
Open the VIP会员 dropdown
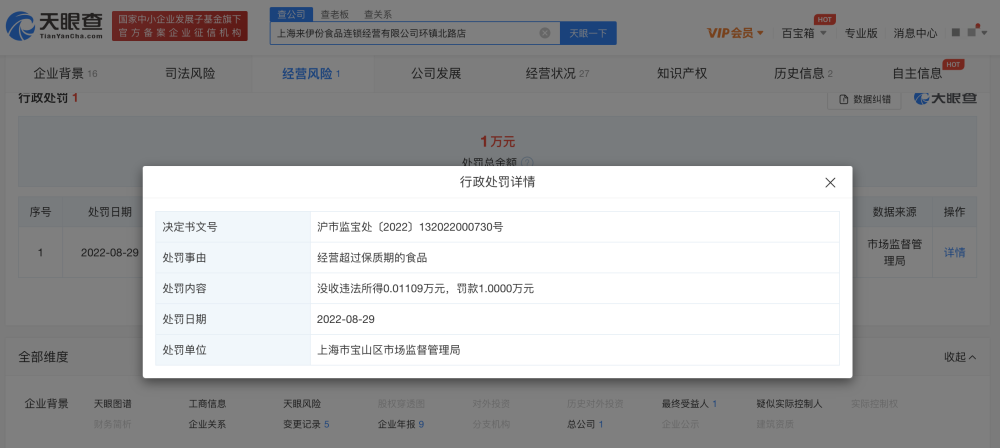[x=735, y=33]
